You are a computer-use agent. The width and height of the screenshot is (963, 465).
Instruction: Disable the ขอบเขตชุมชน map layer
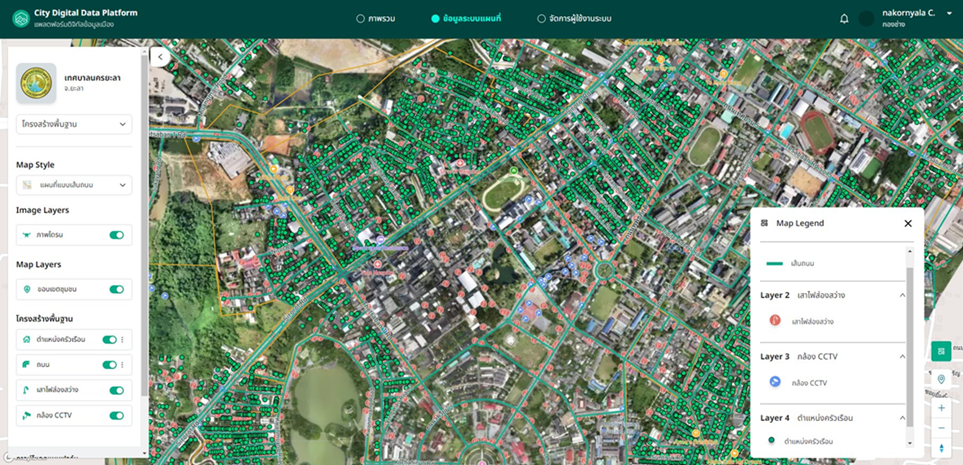116,289
